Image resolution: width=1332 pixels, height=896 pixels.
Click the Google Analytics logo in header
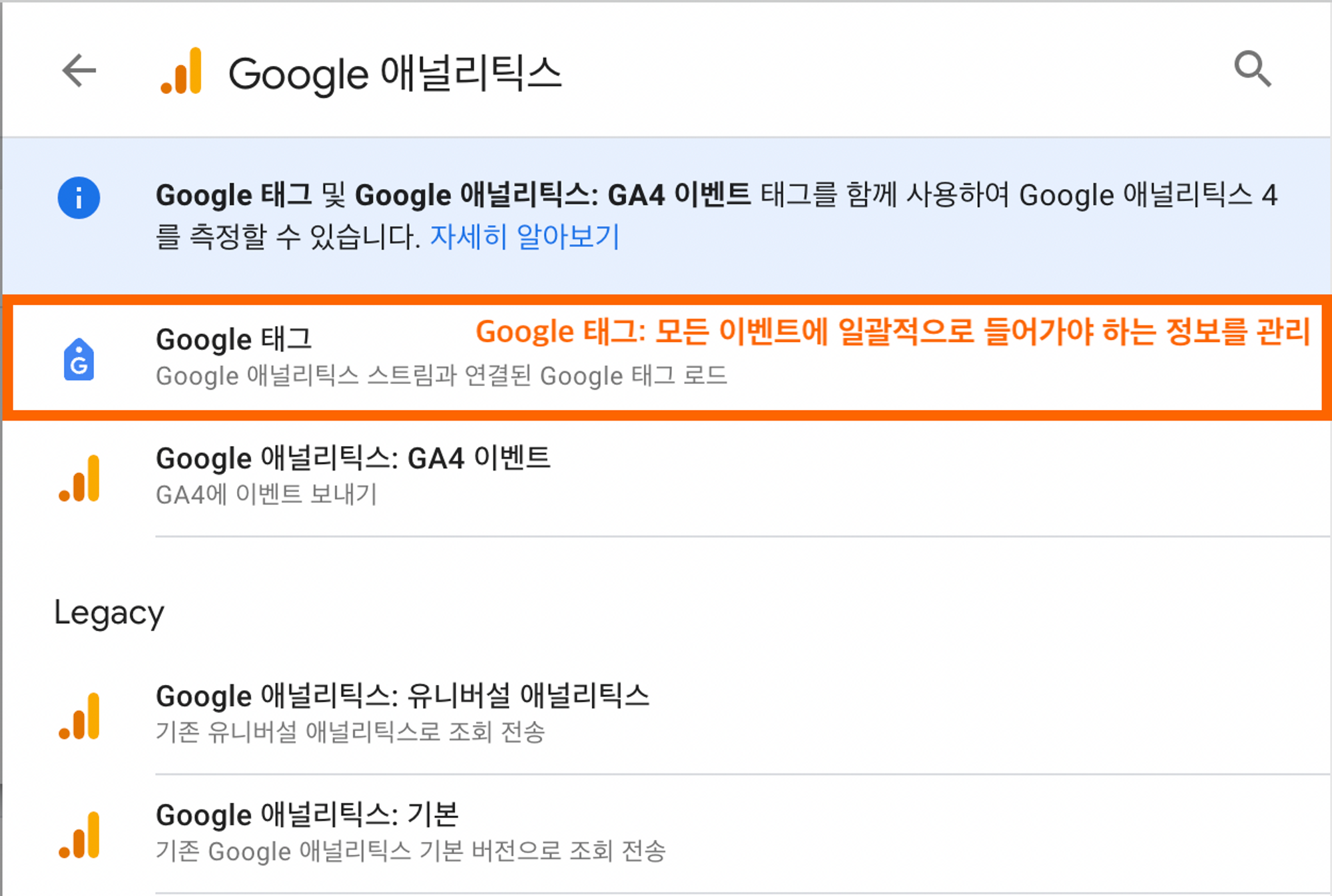coord(181,71)
